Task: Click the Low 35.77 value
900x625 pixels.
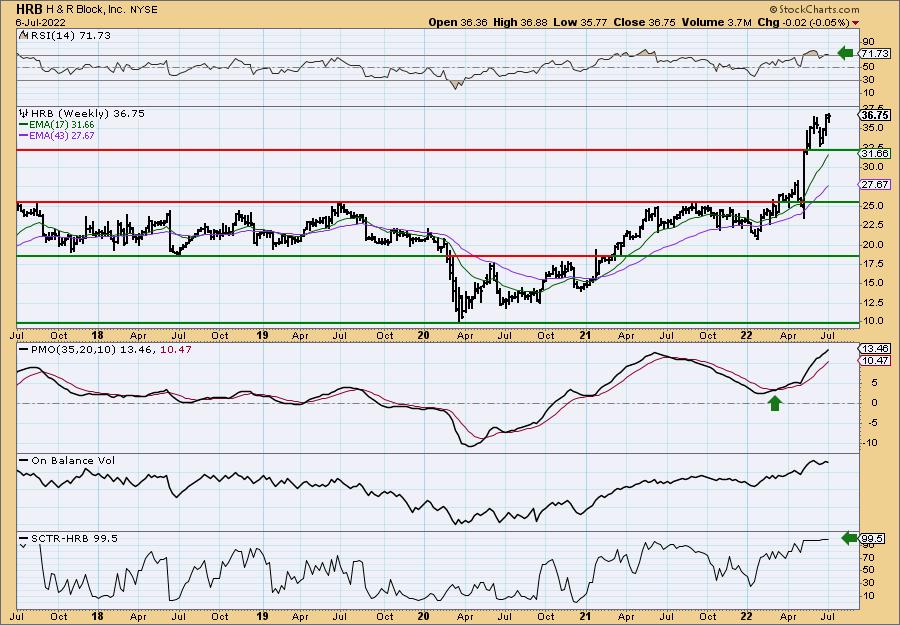Action: (x=580, y=22)
